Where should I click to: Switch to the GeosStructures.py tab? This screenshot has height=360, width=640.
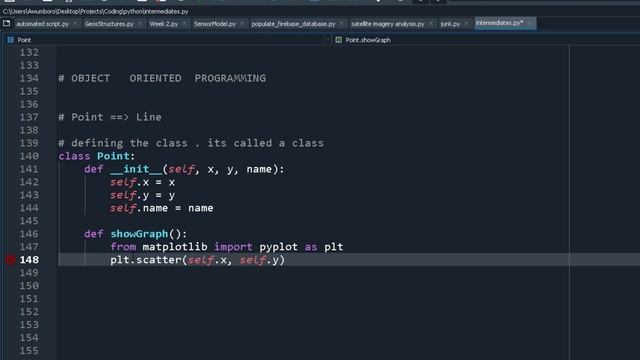coord(109,24)
